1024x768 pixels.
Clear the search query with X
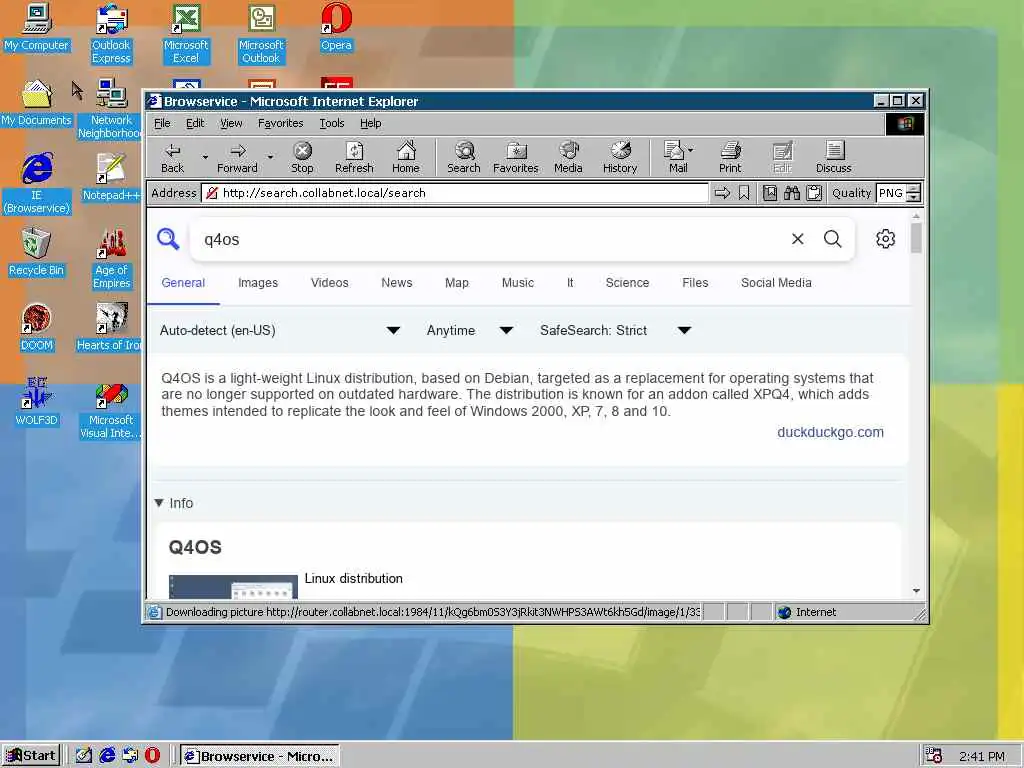(797, 239)
